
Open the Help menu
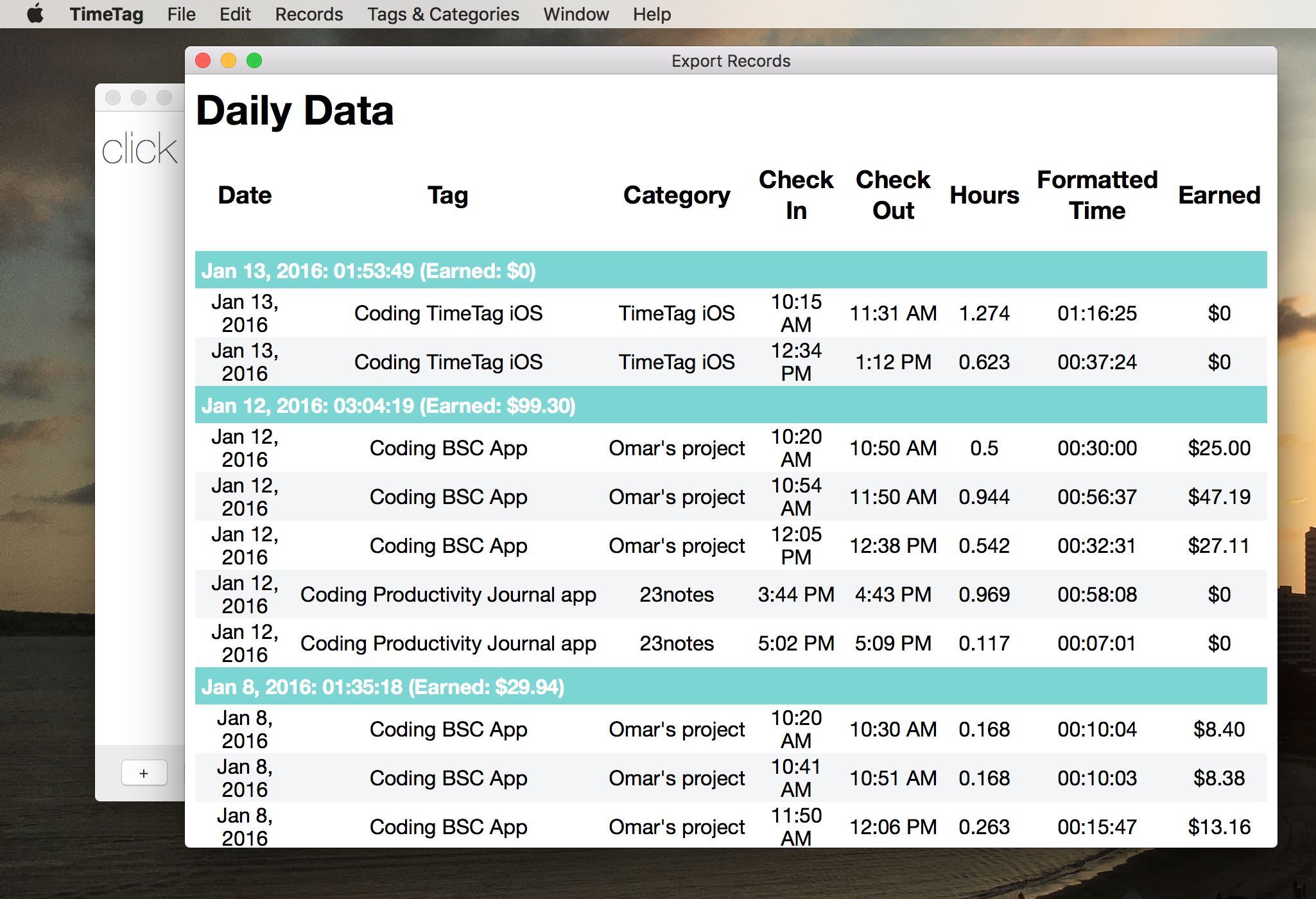[x=652, y=14]
